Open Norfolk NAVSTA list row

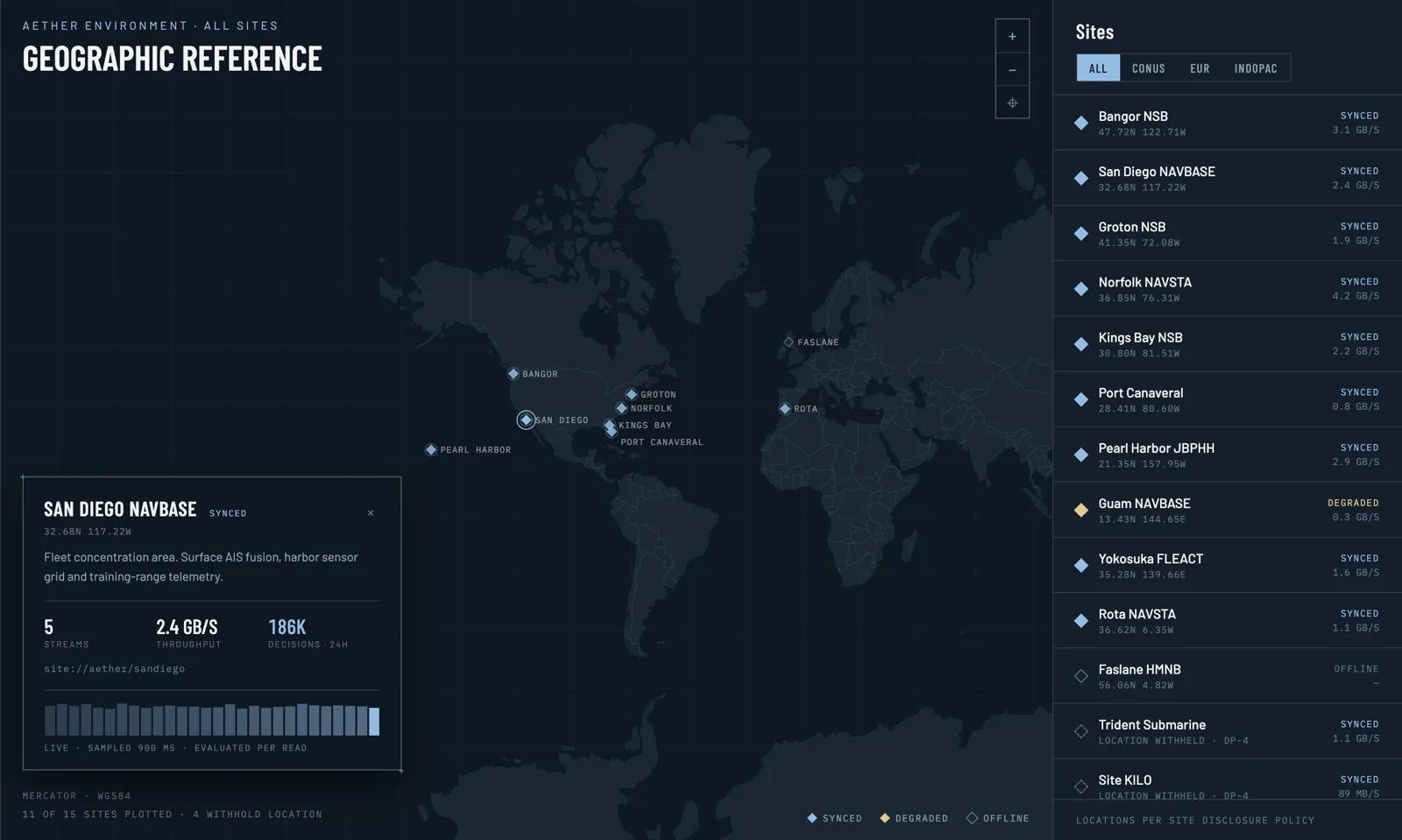click(1227, 288)
